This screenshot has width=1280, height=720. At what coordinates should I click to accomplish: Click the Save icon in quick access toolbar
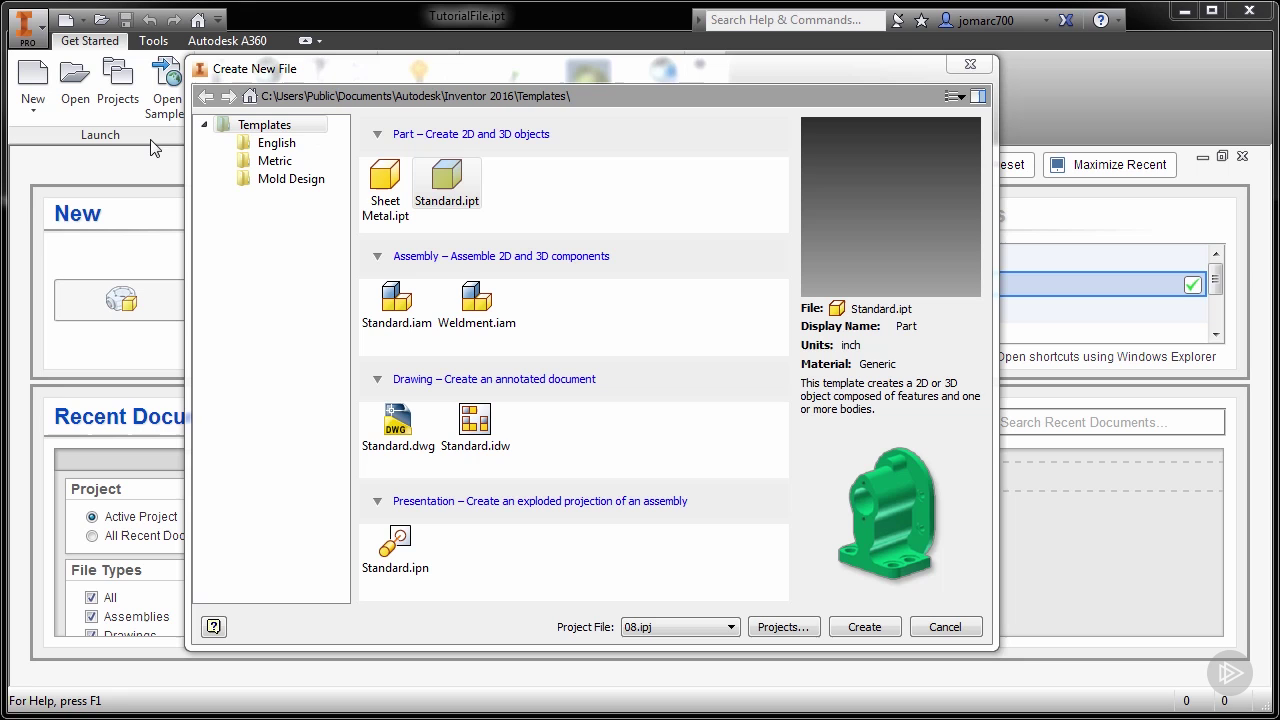coord(125,20)
